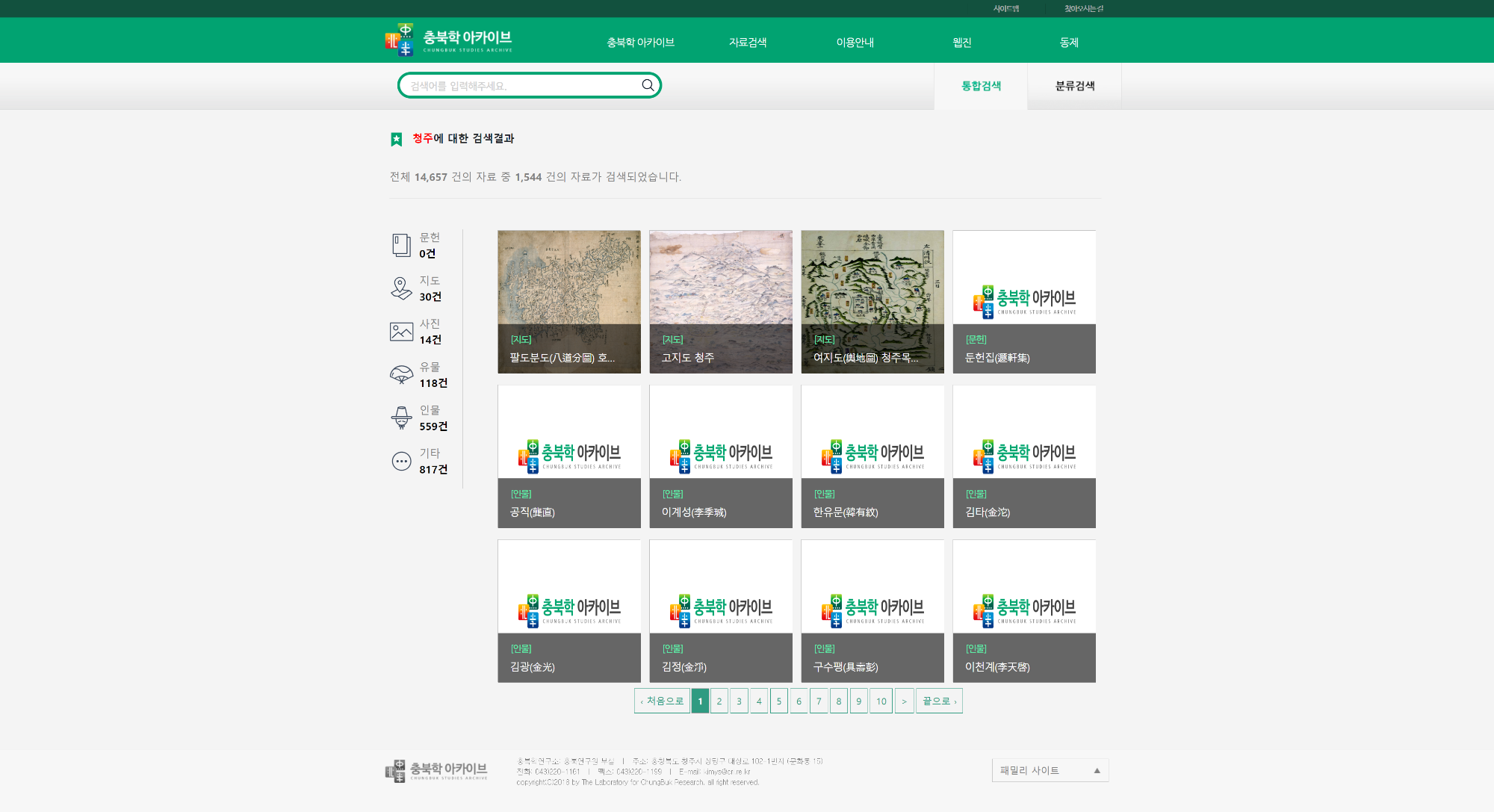Viewport: 1494px width, 812px height.
Task: Open the 팔도분도 map thumbnail
Action: pos(568,301)
